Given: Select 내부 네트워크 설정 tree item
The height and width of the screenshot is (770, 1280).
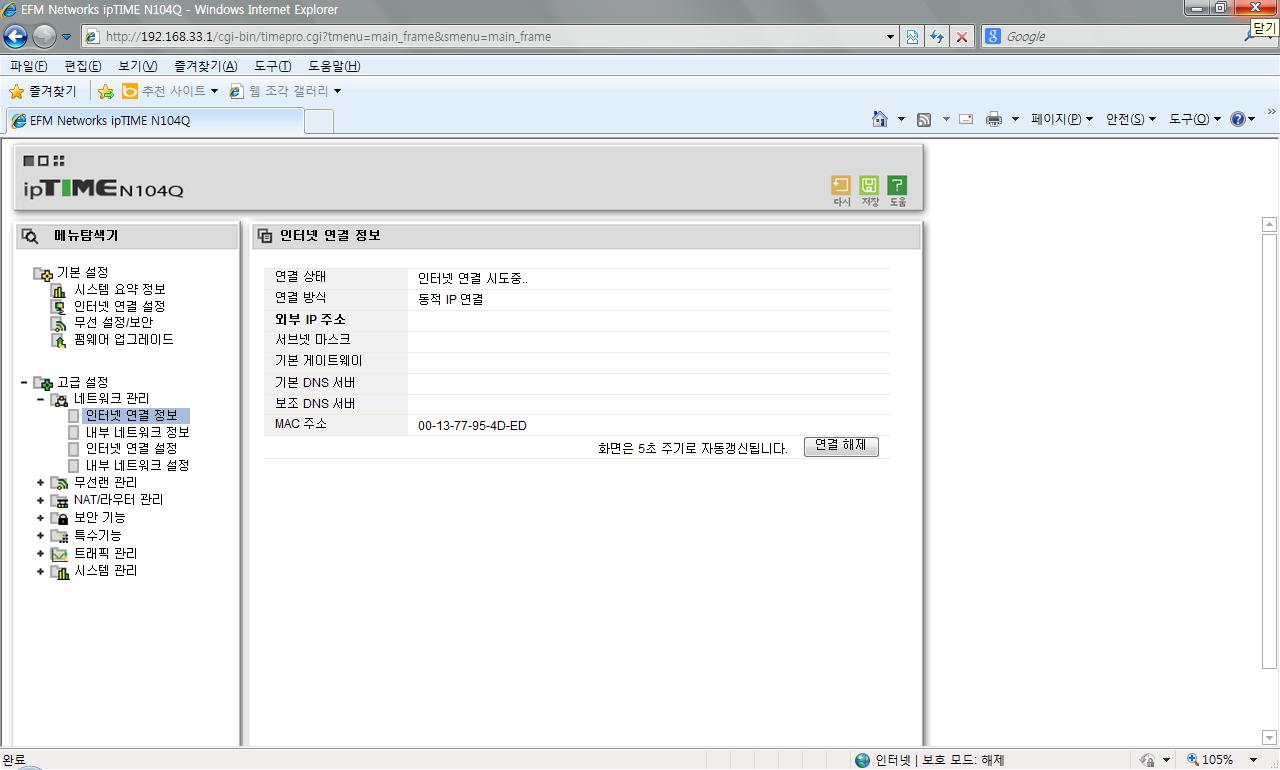Looking at the screenshot, I should [x=137, y=466].
